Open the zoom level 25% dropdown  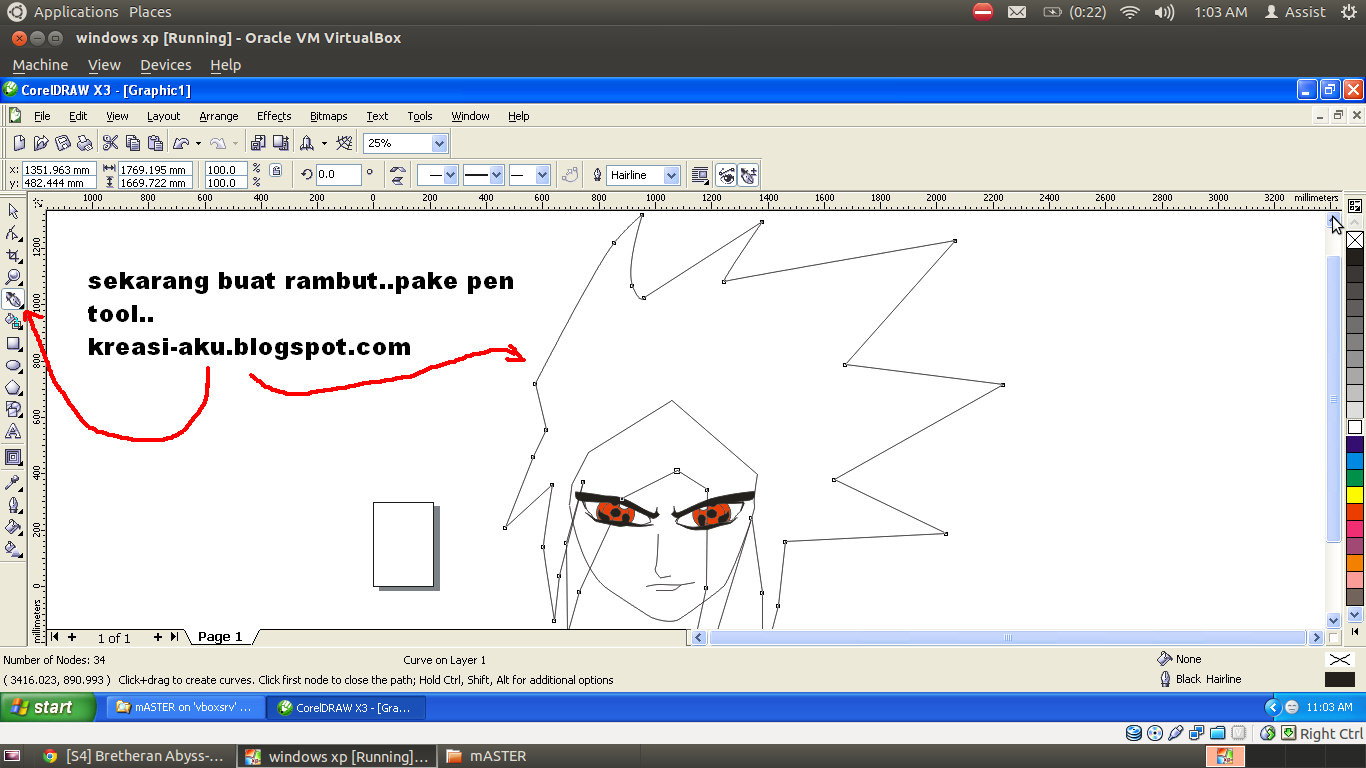pos(439,143)
